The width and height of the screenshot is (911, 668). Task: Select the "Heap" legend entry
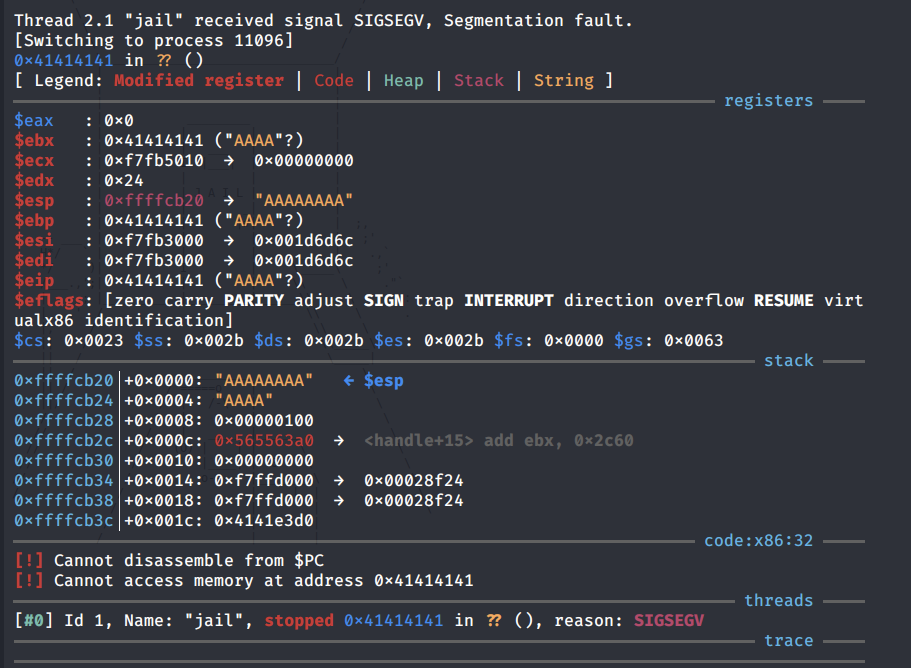pyautogui.click(x=403, y=80)
